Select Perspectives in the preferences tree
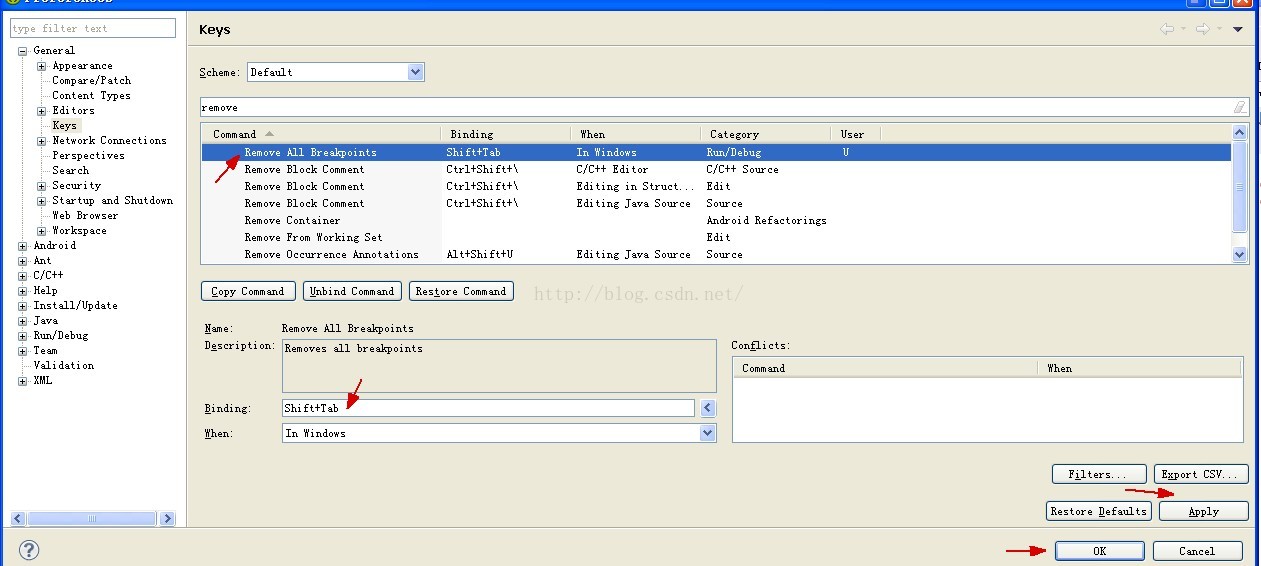The image size is (1261, 566). point(88,156)
